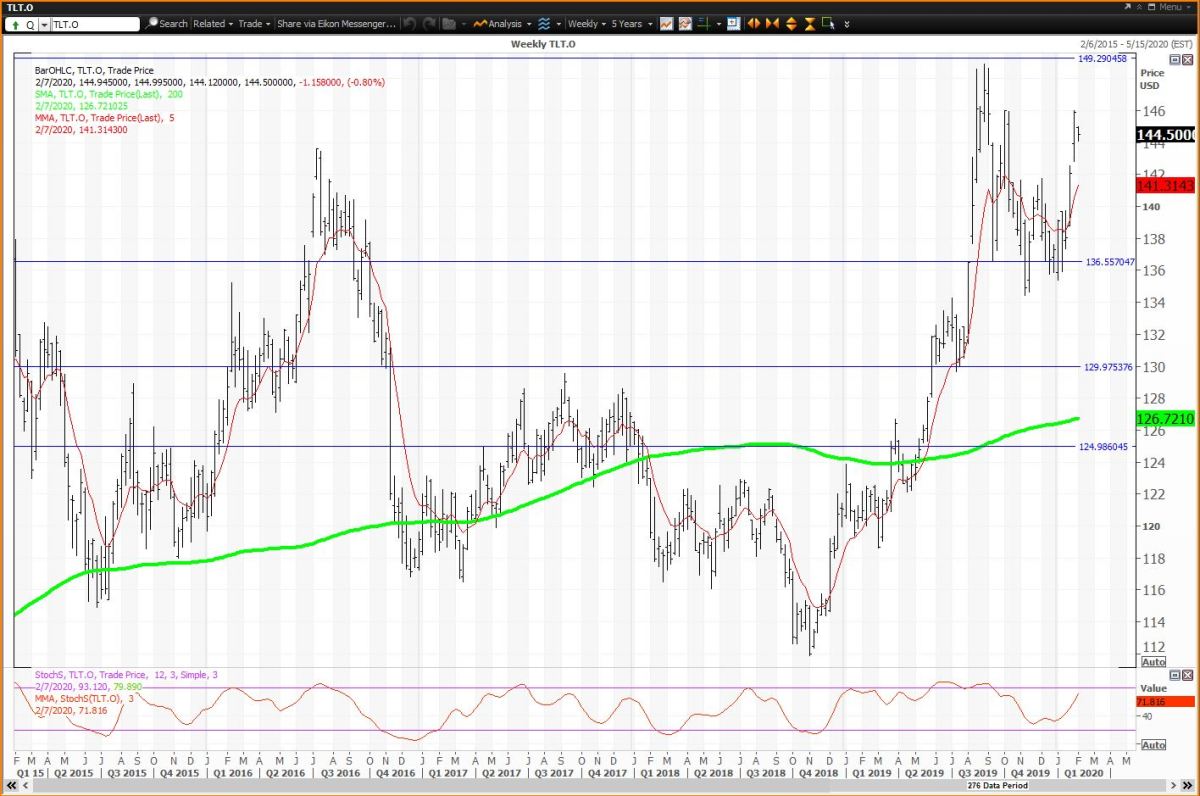Viewport: 1200px width, 796px height.
Task: Click the vertical expand arrows icon
Action: [791, 23]
